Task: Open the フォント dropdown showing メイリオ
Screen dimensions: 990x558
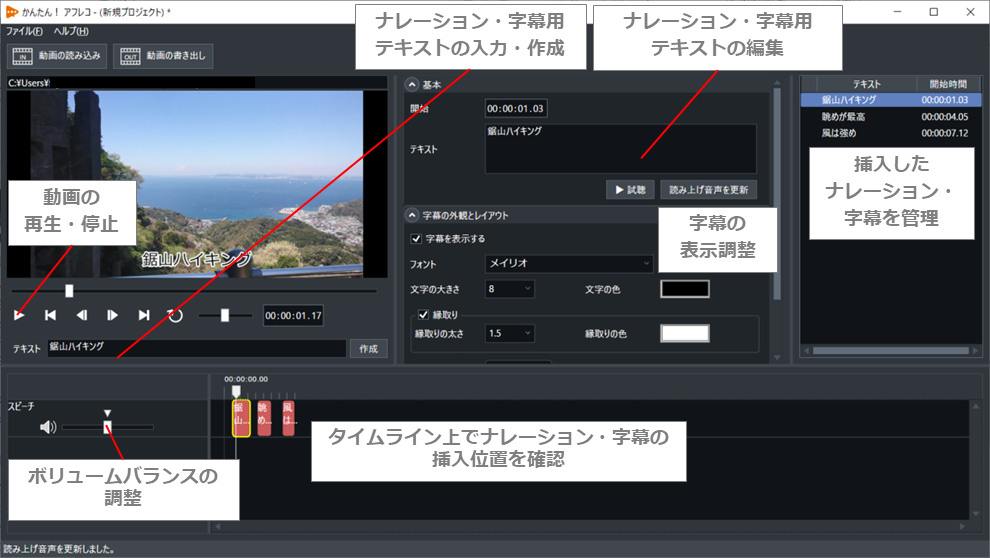Action: pyautogui.click(x=568, y=264)
